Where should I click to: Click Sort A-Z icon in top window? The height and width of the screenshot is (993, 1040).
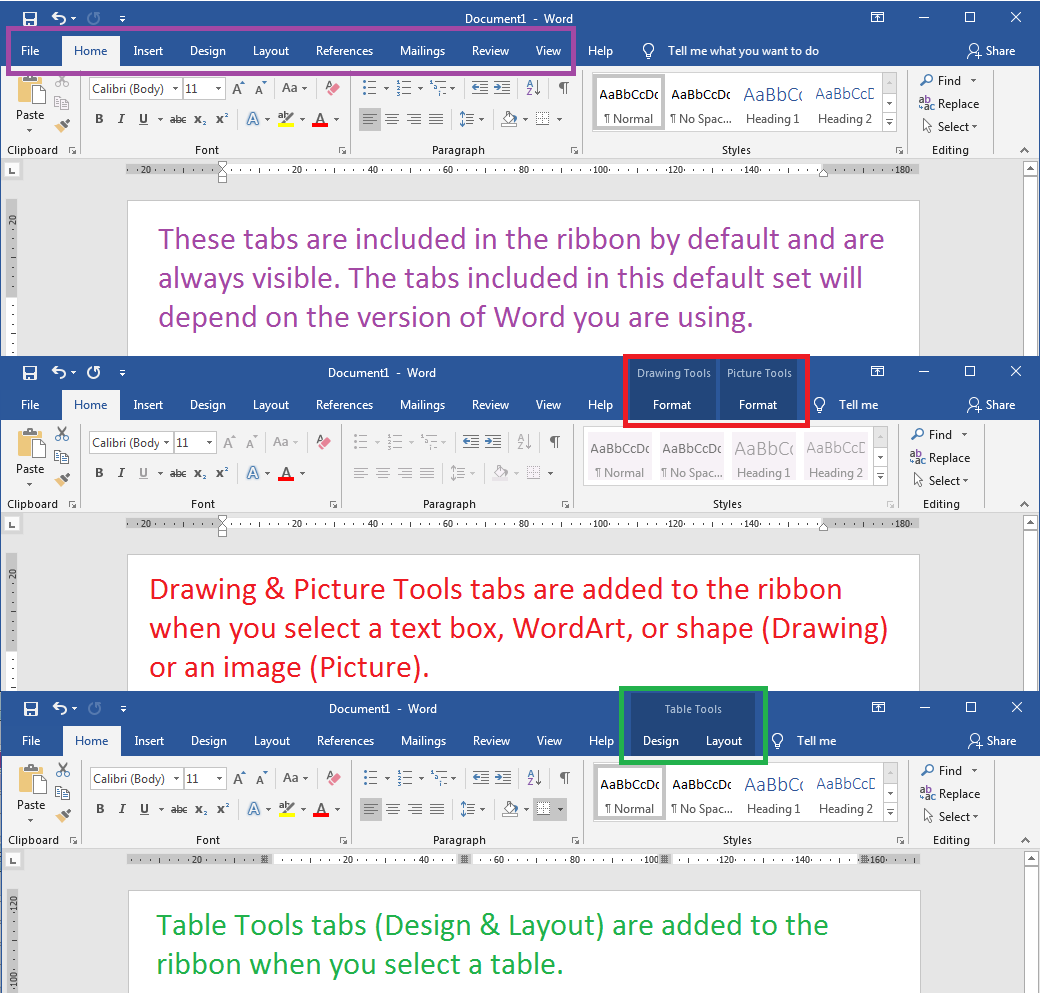533,88
